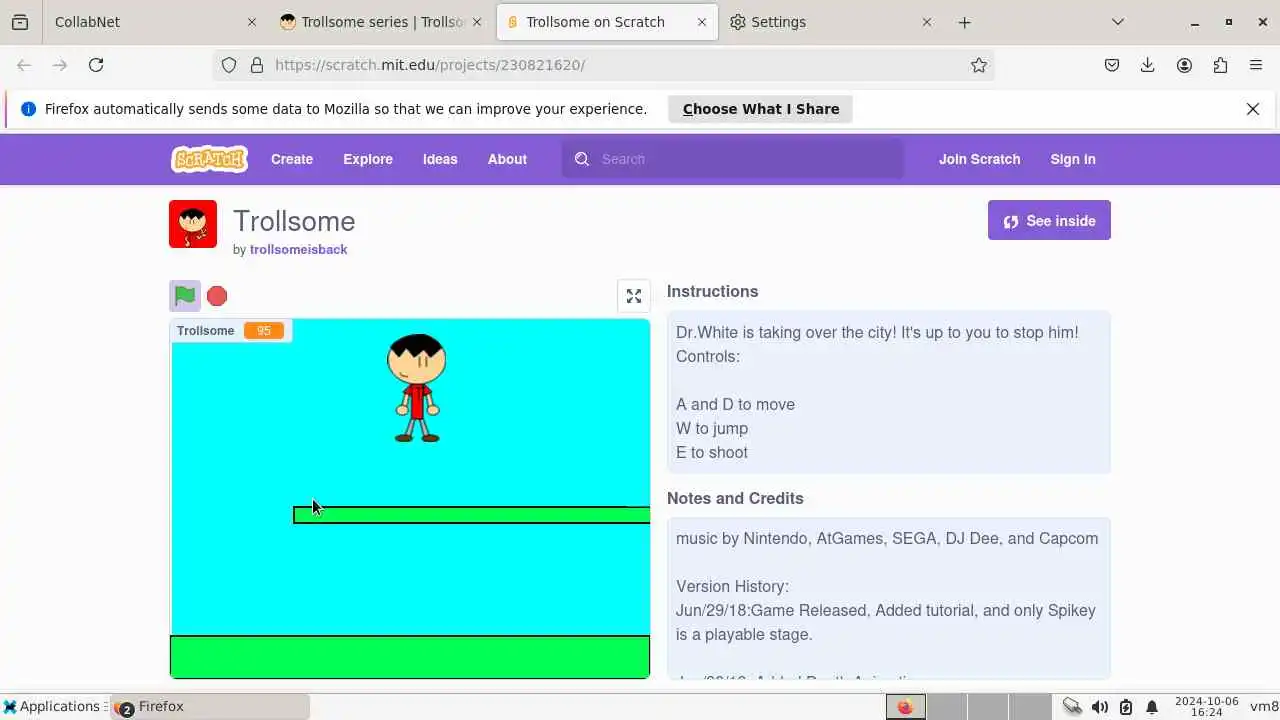
Task: Open the Create menu item
Action: [292, 159]
